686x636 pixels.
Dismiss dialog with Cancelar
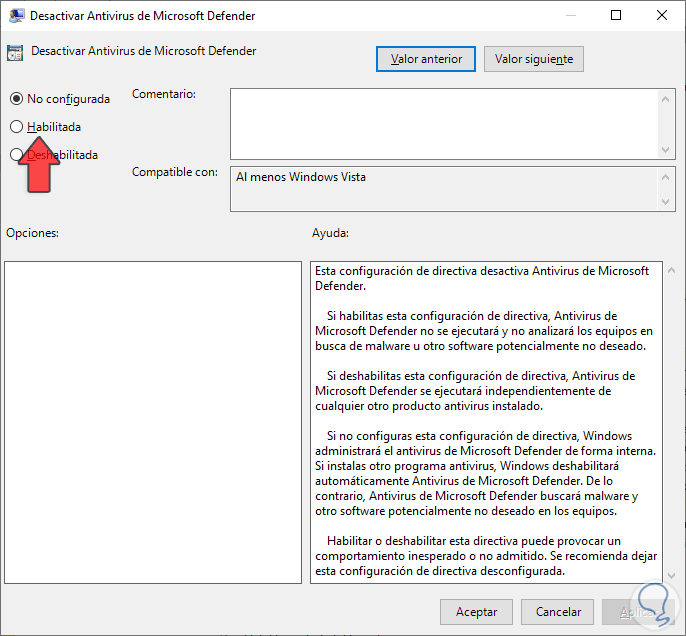click(x=558, y=612)
